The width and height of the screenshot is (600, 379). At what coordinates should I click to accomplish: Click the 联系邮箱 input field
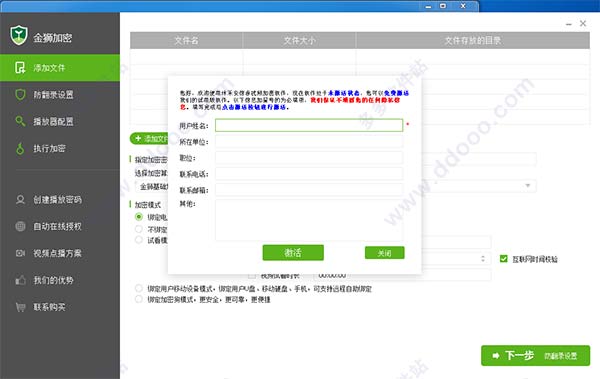point(309,190)
